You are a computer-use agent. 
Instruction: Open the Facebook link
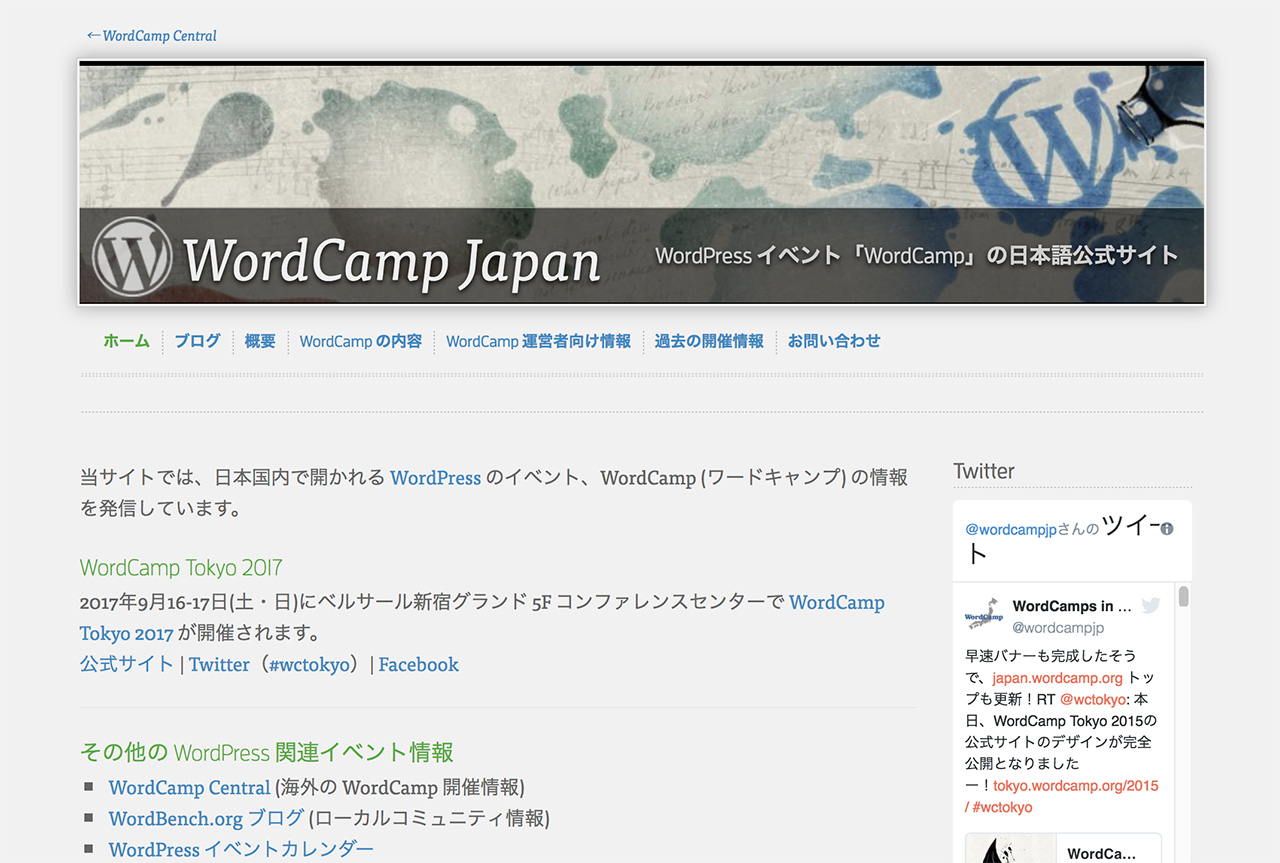point(419,664)
